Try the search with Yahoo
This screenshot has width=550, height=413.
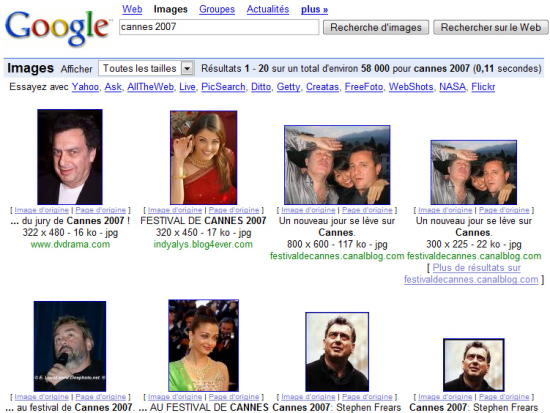(x=85, y=87)
